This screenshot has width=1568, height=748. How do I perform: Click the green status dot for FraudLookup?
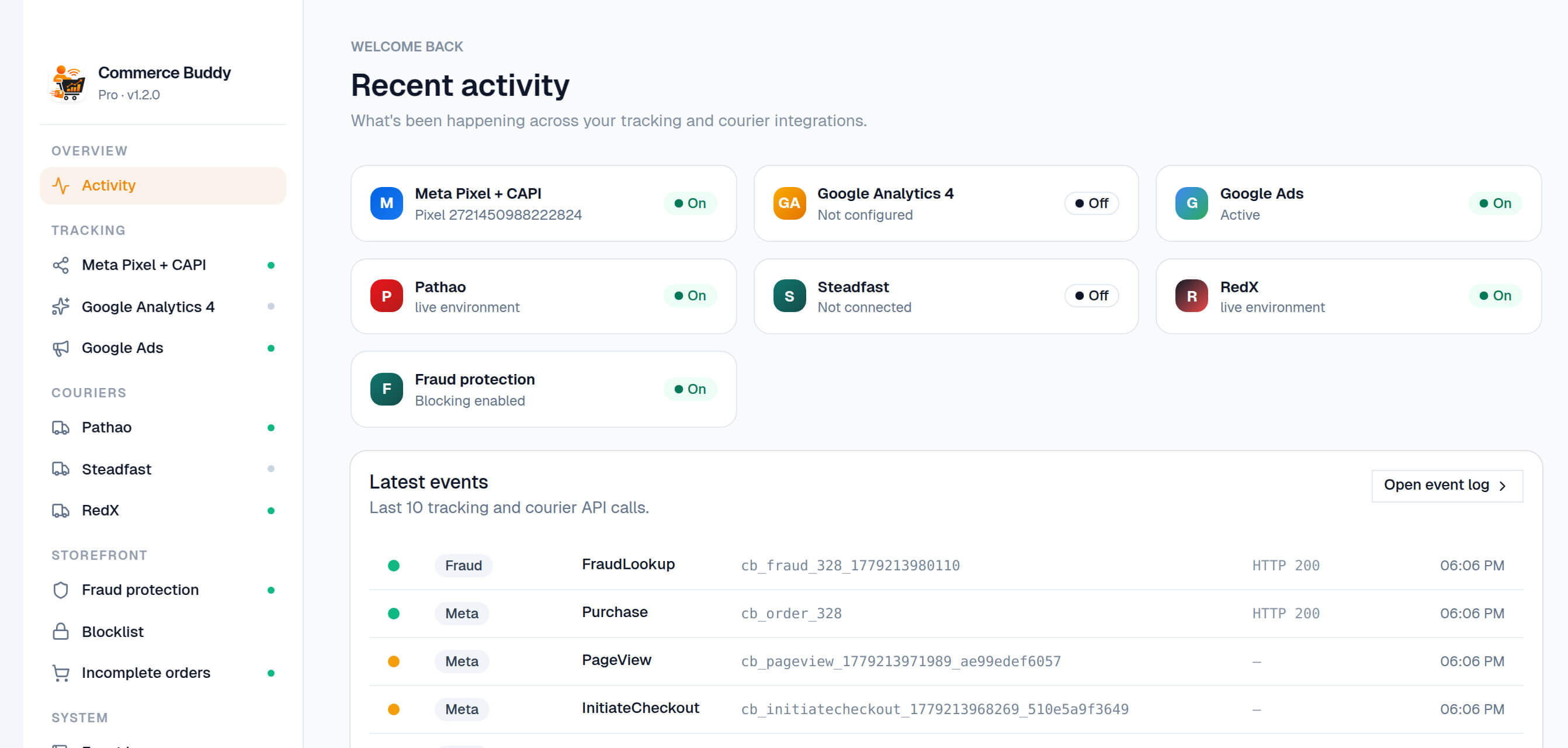(x=393, y=565)
